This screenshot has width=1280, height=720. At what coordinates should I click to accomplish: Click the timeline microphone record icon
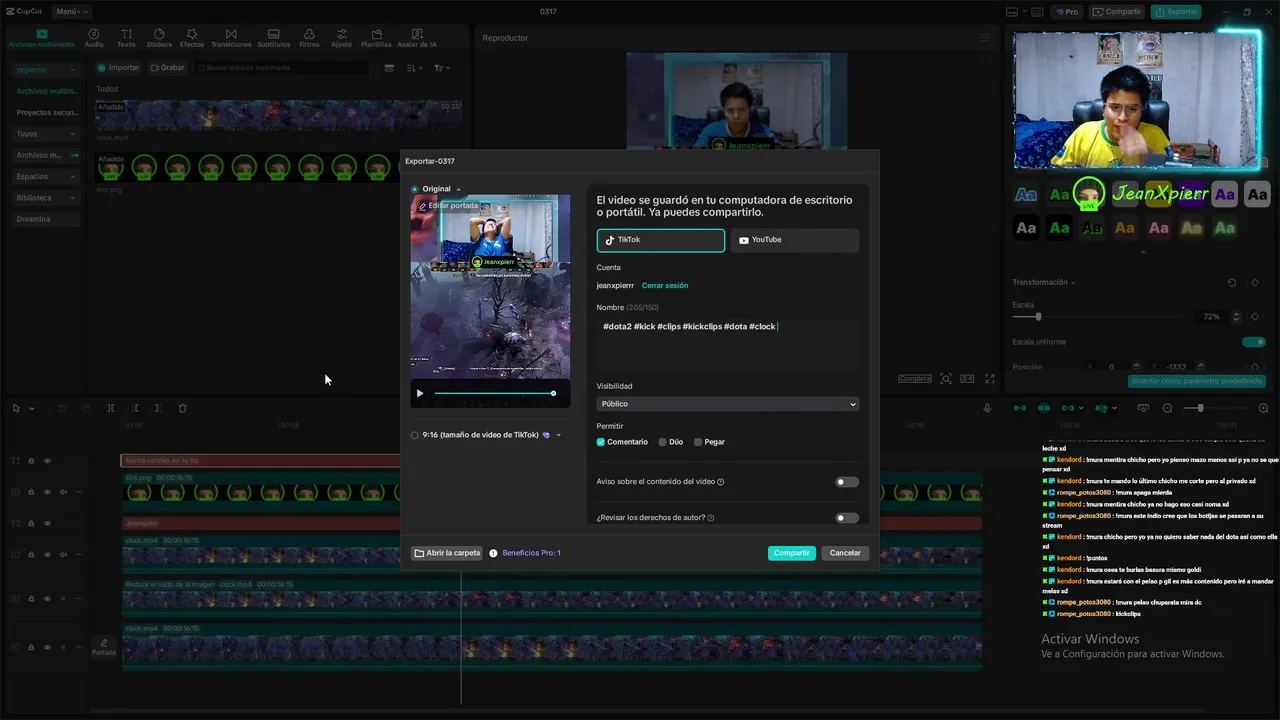[988, 408]
